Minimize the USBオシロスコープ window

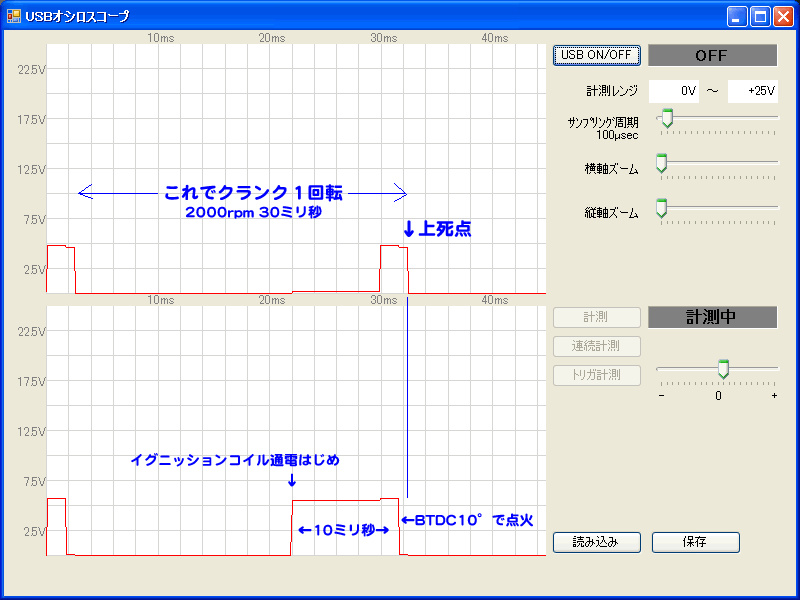coord(736,17)
